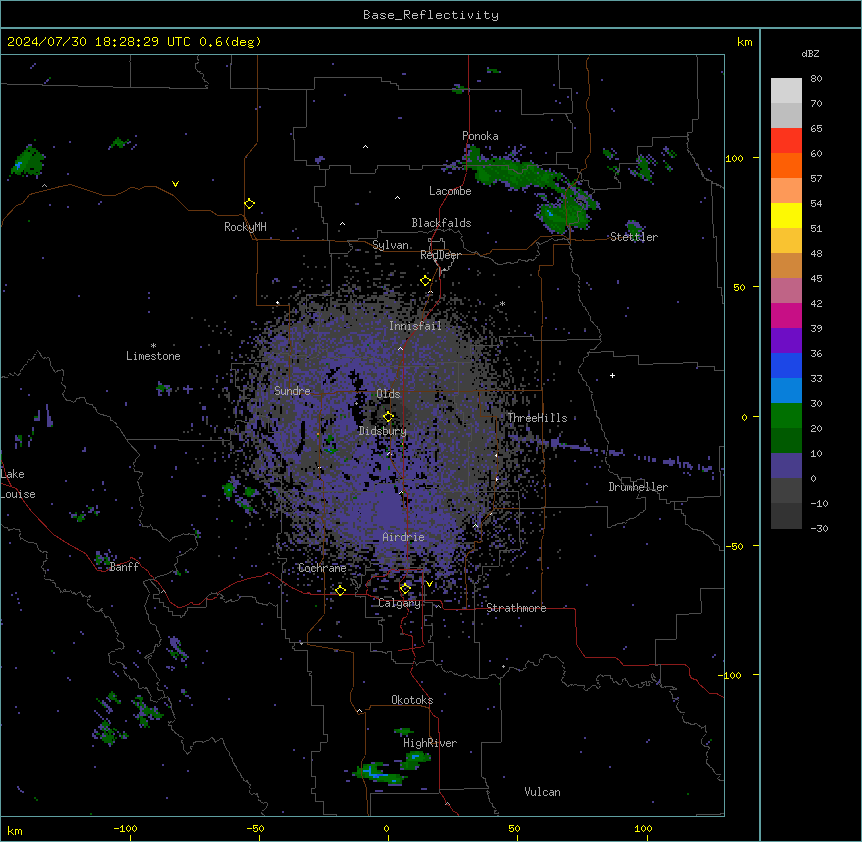Screen dimensions: 862x842
Task: Click the asterisk marker above Limestone
Action: [x=153, y=346]
